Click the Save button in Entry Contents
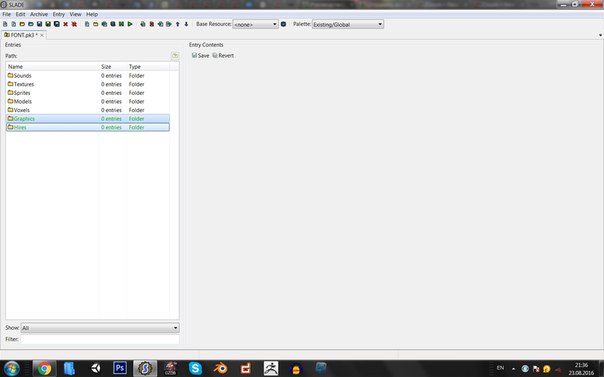Viewport: 604px width, 377px height. coord(200,55)
